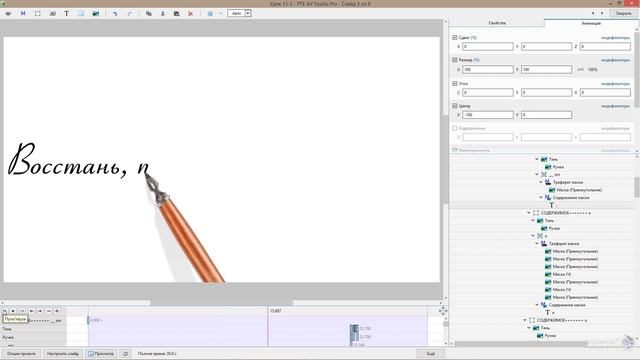This screenshot has height=360, width=640.
Task: Collapse first СОДЕРЖИМОЕ frame in tree
Action: 529,213
